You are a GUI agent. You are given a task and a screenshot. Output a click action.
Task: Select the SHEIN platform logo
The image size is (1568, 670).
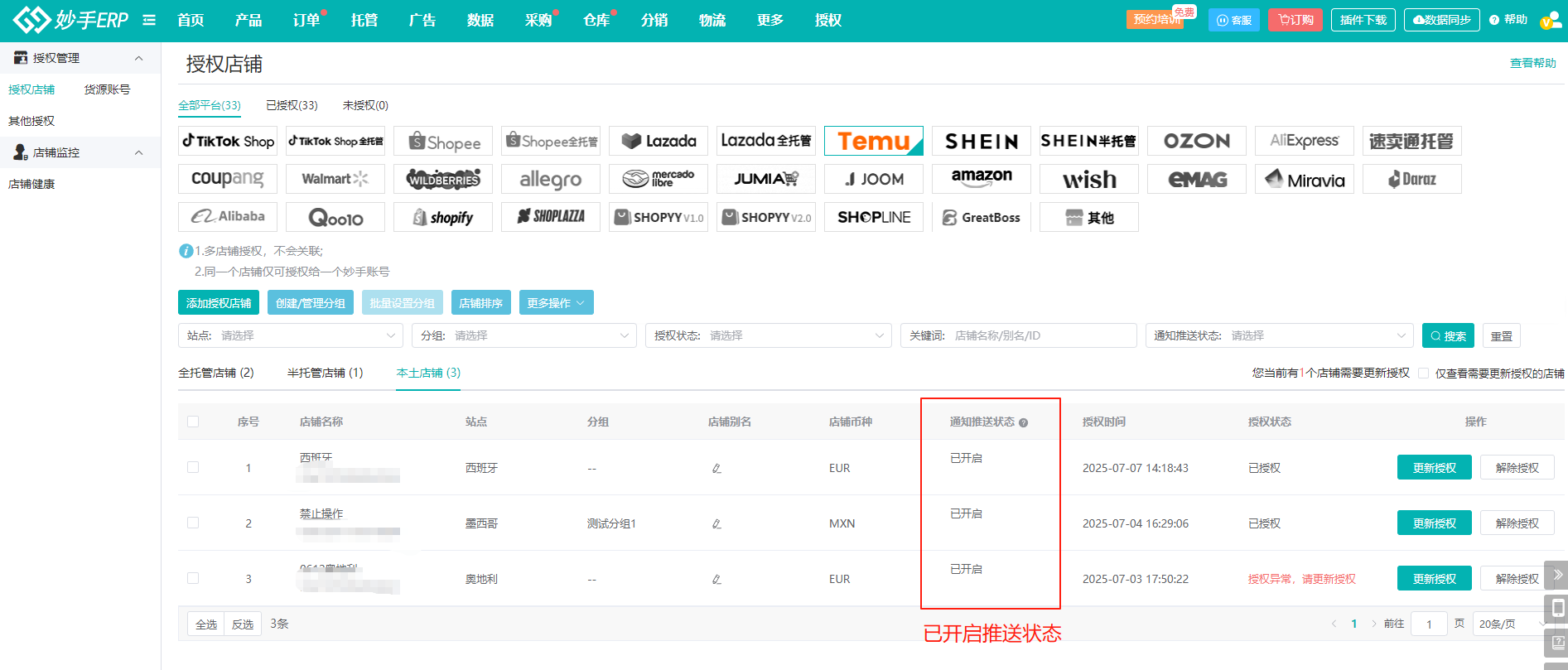(x=982, y=141)
